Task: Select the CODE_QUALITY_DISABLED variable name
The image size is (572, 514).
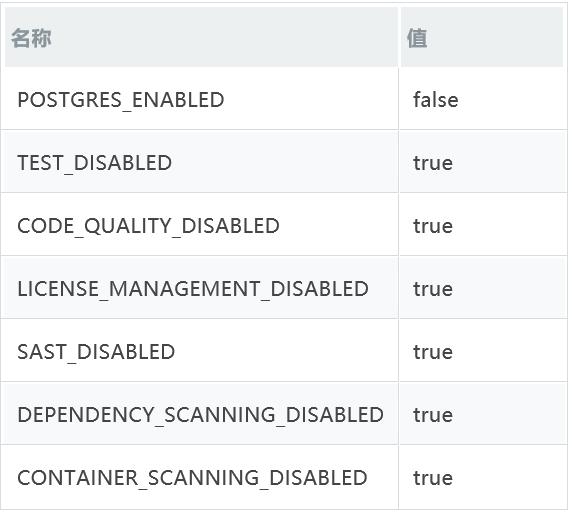Action: (x=148, y=226)
